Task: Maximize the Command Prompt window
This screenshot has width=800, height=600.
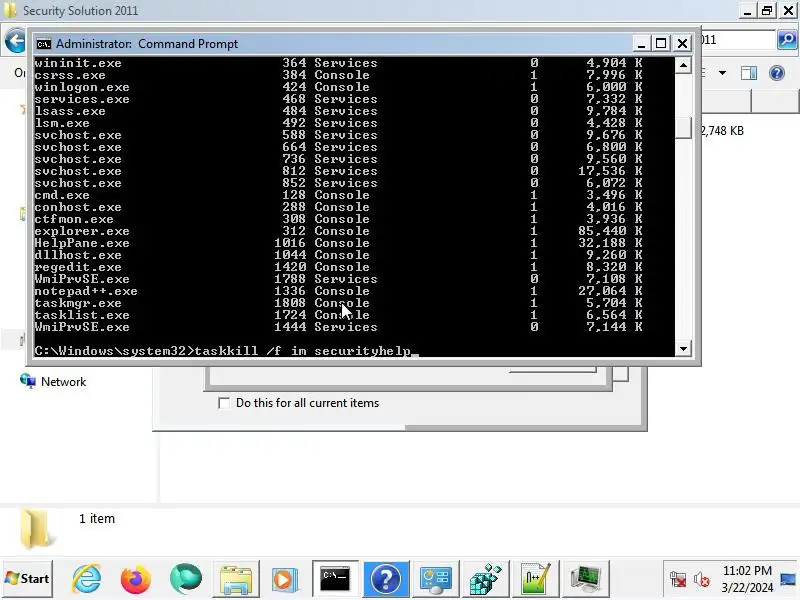Action: [661, 43]
